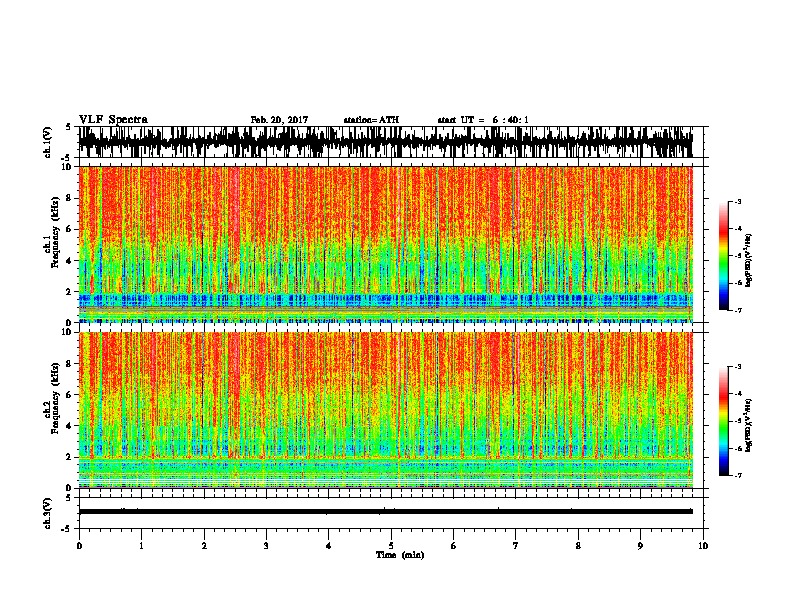Select the "Feb. 20, 2017" date text
Viewport: 792px width, 612px height.
(279, 120)
